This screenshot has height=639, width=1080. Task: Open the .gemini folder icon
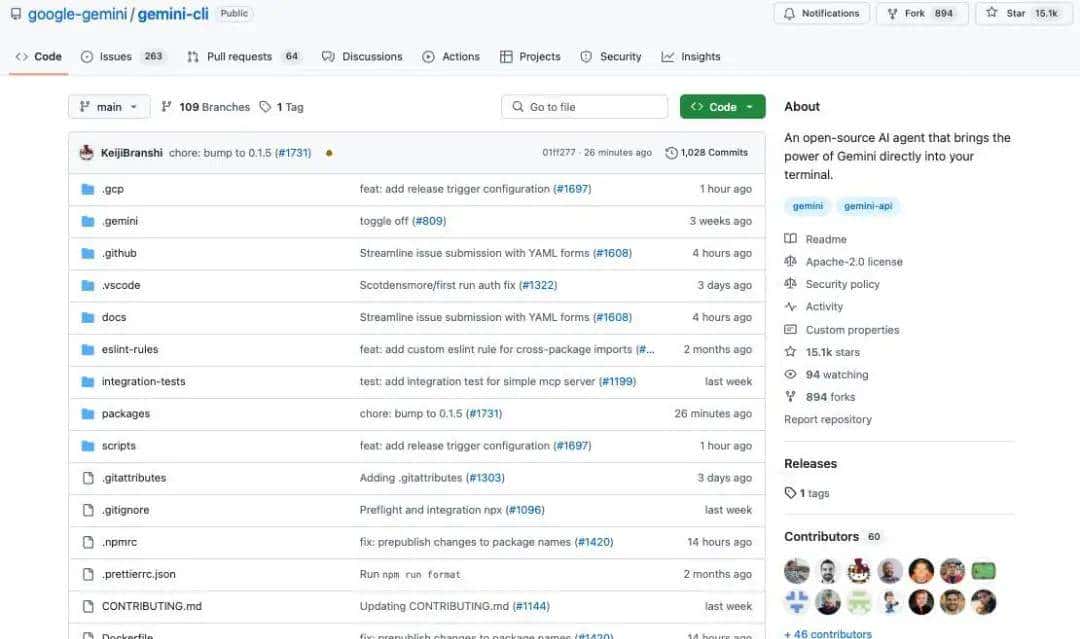click(87, 221)
